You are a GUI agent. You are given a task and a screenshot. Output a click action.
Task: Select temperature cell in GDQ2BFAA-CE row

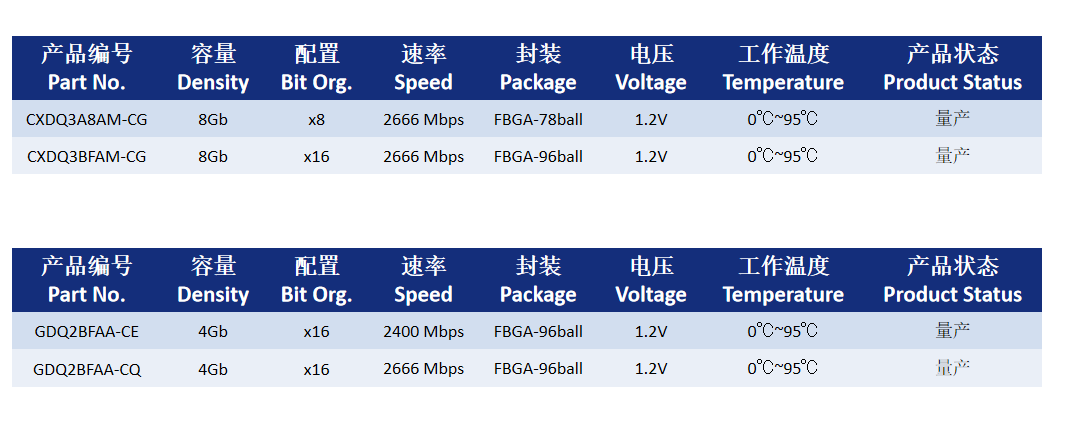[783, 331]
